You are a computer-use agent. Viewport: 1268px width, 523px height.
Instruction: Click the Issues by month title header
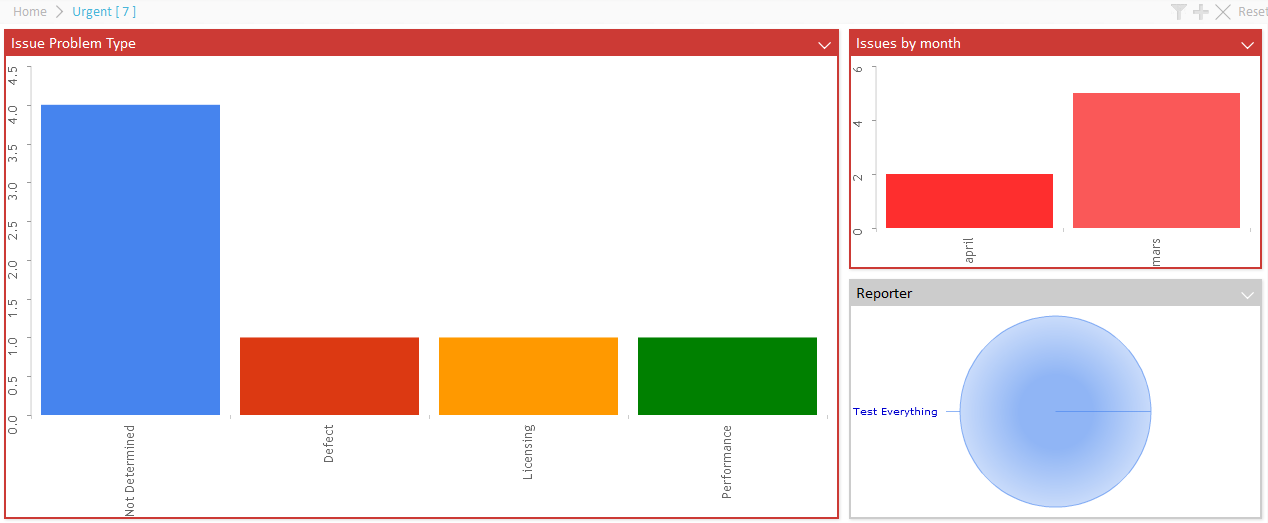[x=908, y=44]
